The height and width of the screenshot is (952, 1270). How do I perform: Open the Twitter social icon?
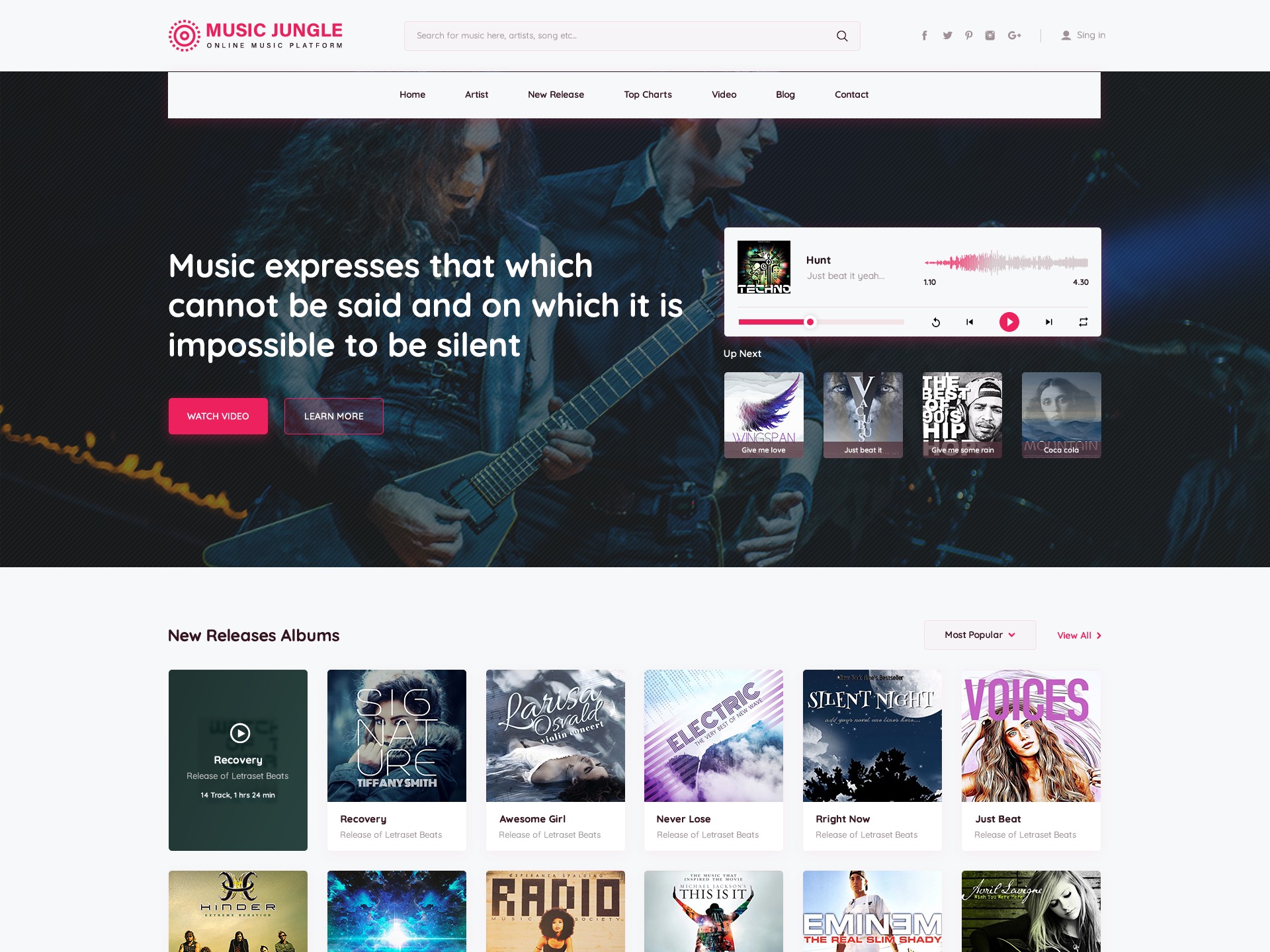(947, 36)
